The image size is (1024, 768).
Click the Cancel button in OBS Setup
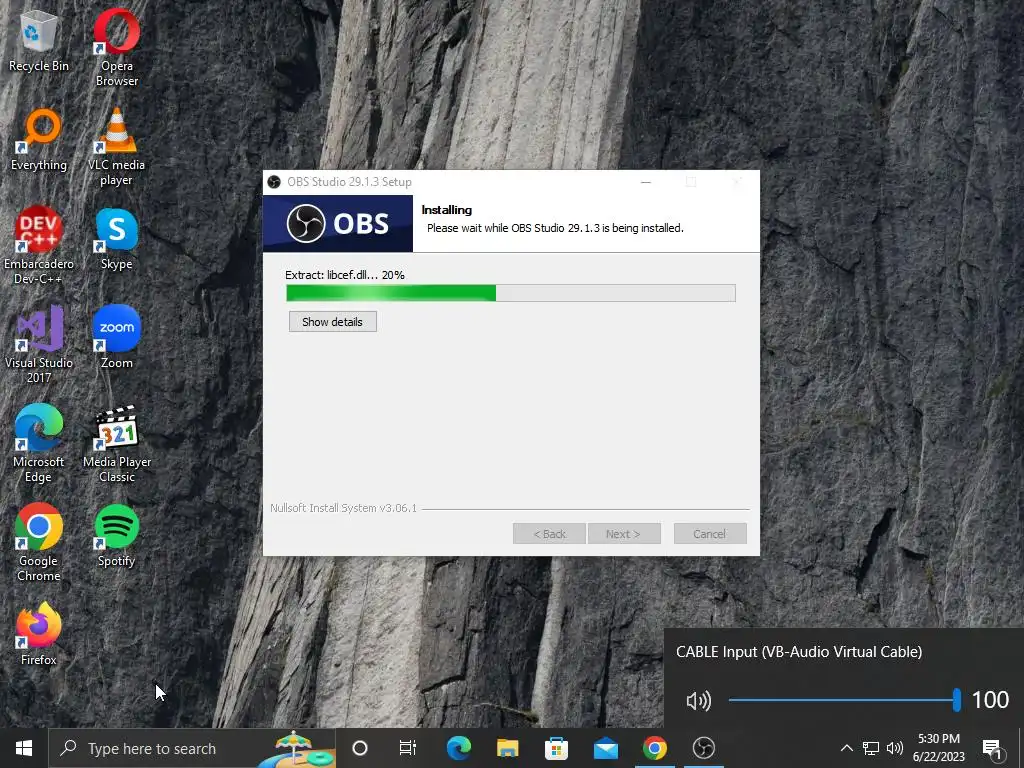tap(710, 534)
